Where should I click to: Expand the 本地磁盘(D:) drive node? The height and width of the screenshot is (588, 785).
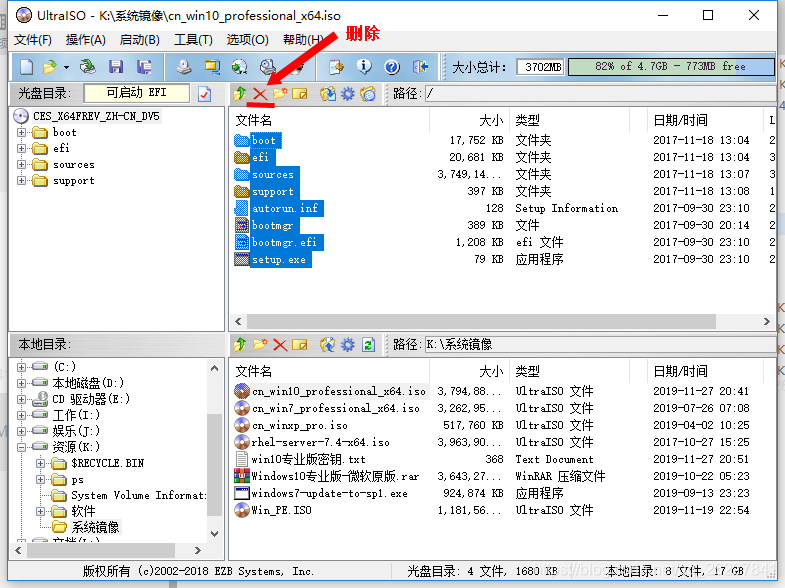[x=22, y=383]
